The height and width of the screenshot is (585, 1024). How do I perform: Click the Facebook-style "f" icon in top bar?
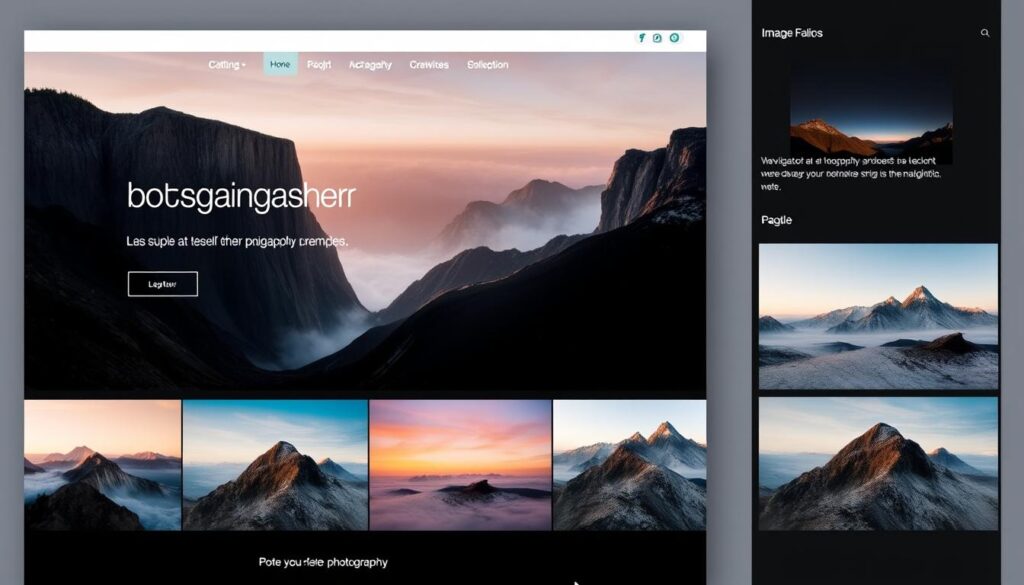tap(641, 38)
